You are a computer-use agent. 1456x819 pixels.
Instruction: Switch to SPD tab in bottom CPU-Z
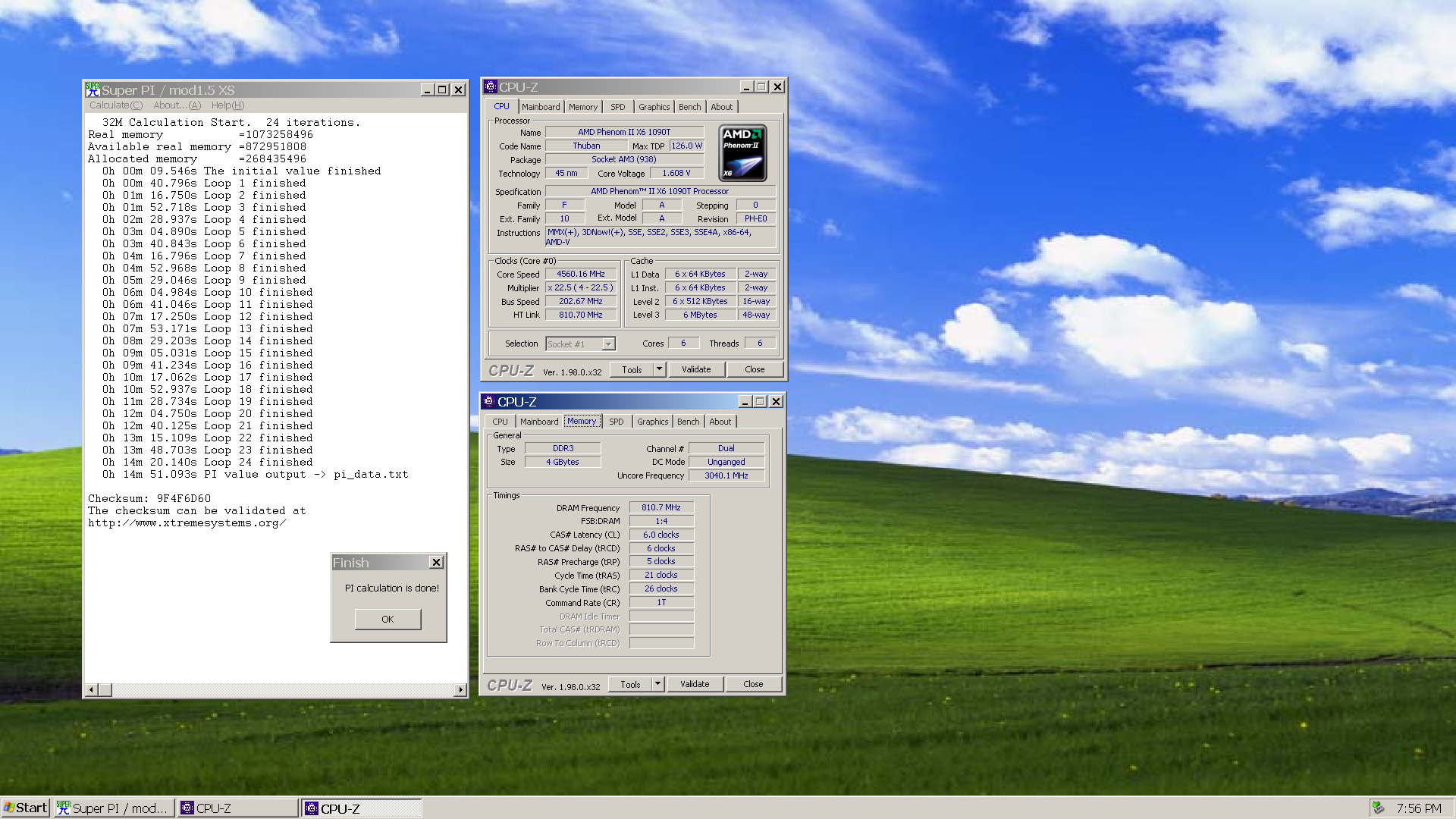[617, 422]
